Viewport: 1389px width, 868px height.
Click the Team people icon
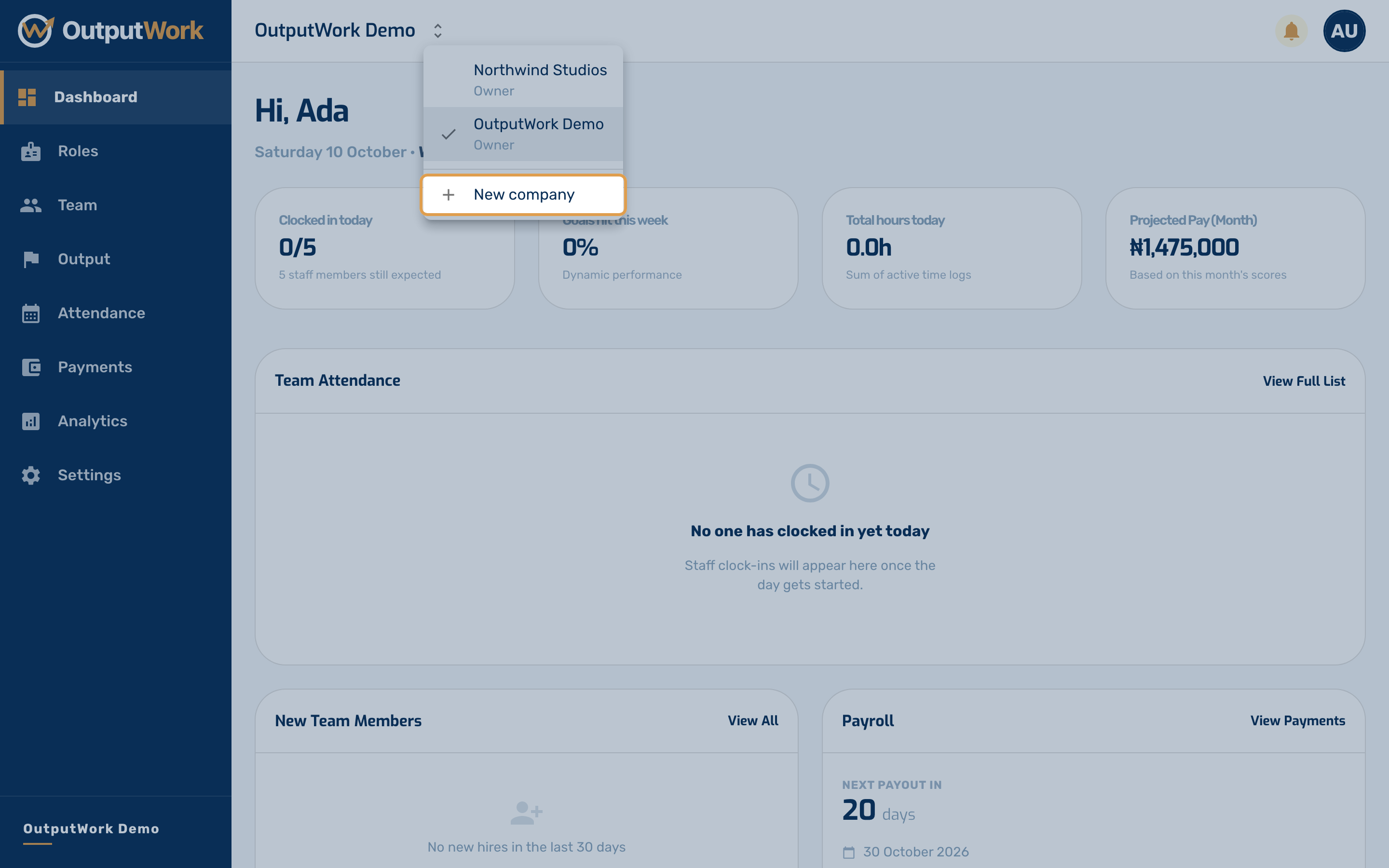[x=31, y=205]
